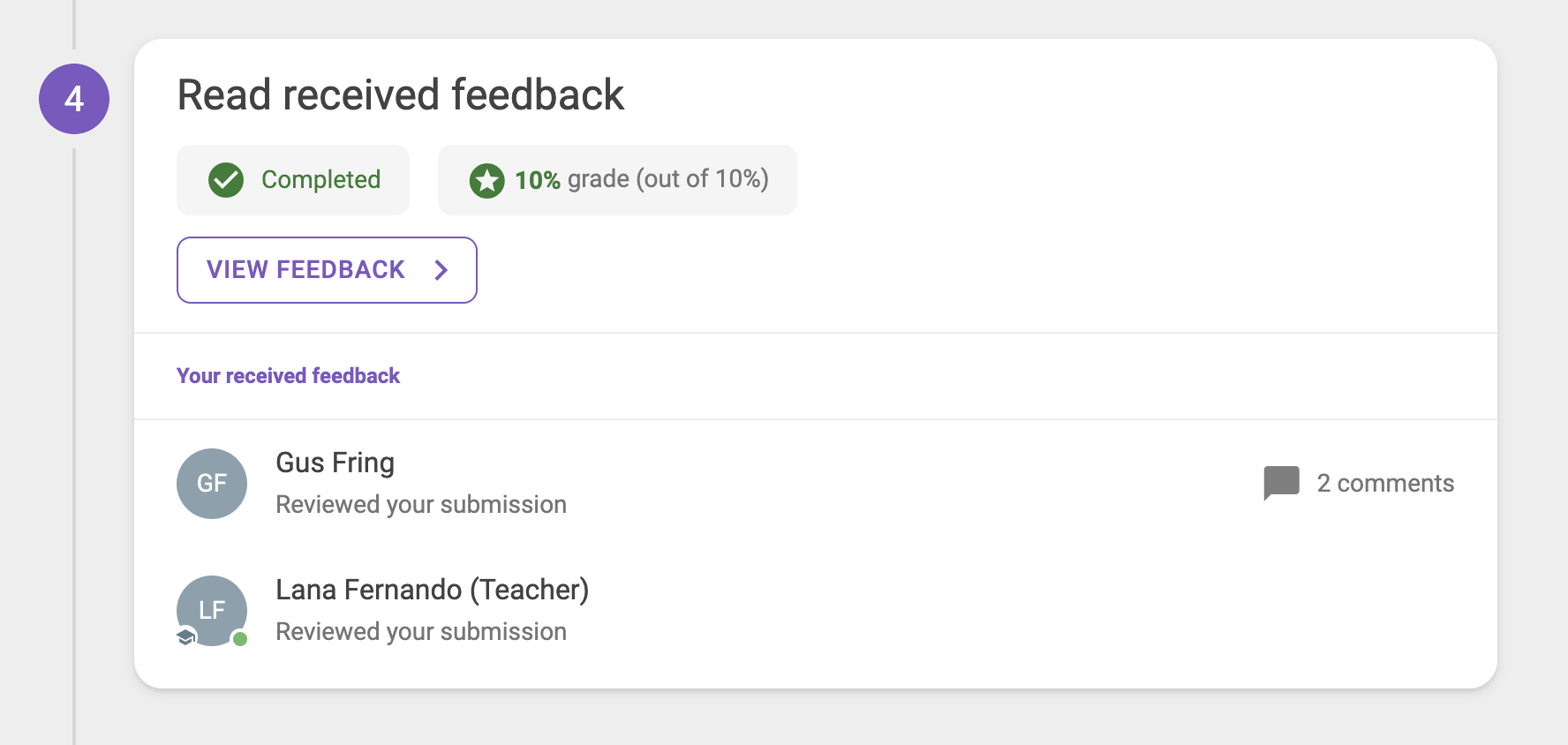
Task: Click the green Completed checkmark icon
Action: (x=226, y=180)
